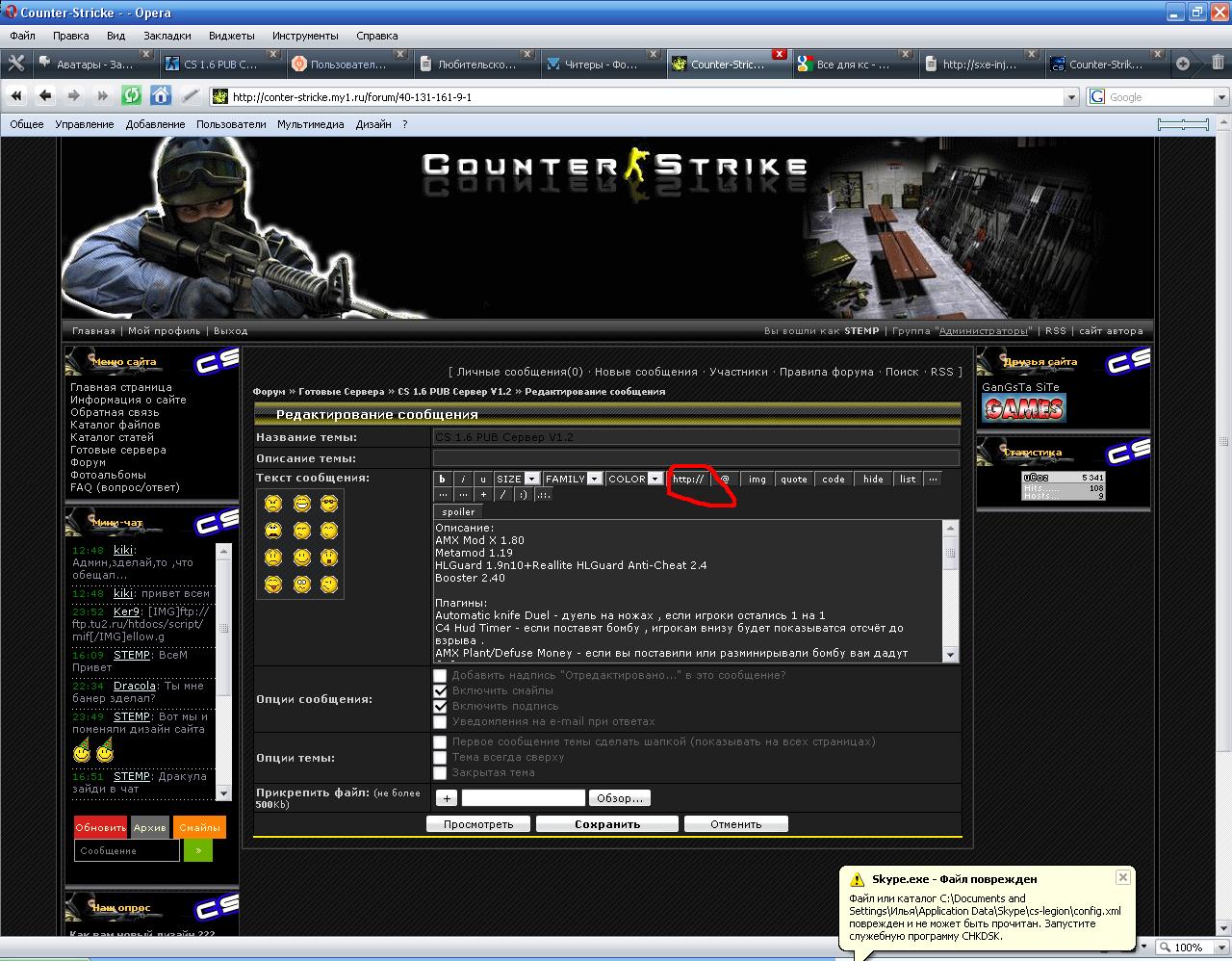Image resolution: width=1232 pixels, height=961 pixels.
Task: Insert email tag with @ button
Action: (x=726, y=479)
